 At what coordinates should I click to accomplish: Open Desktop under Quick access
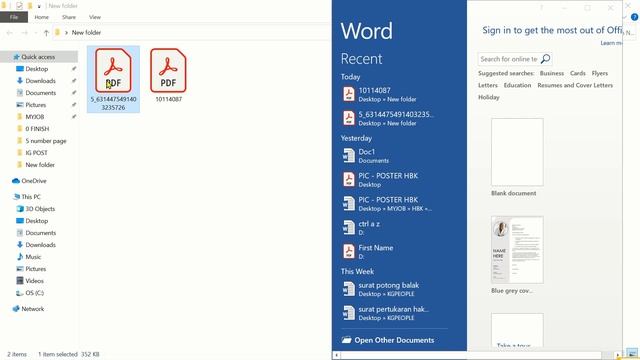pyautogui.click(x=37, y=69)
